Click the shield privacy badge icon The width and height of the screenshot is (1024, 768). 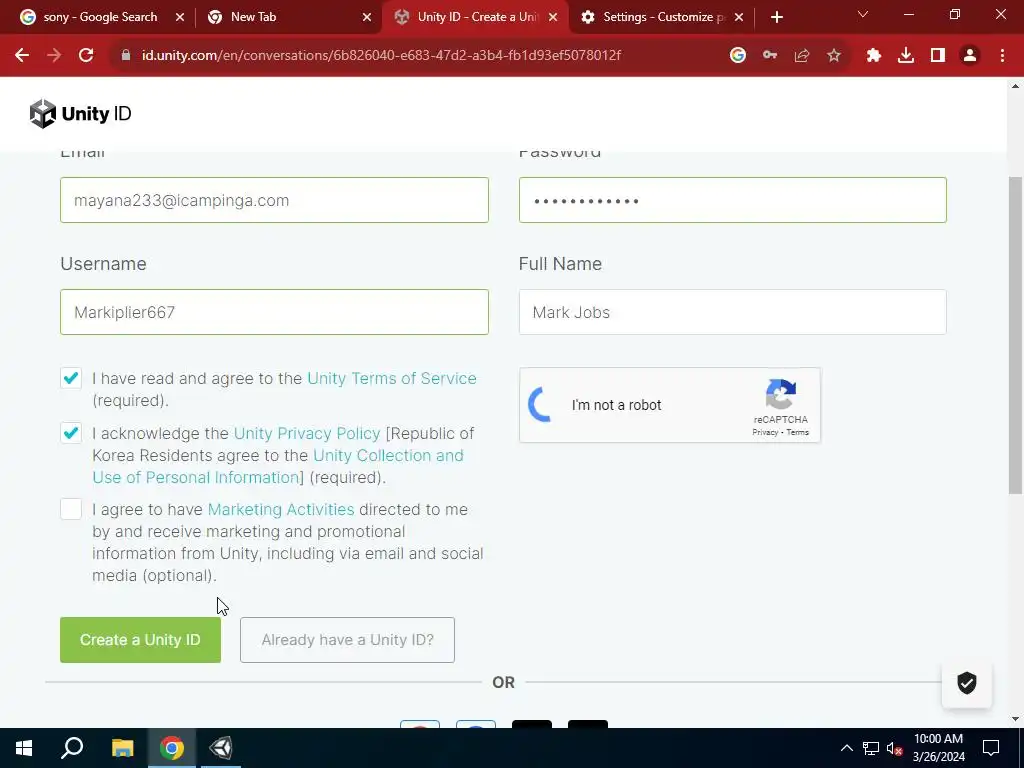[967, 683]
